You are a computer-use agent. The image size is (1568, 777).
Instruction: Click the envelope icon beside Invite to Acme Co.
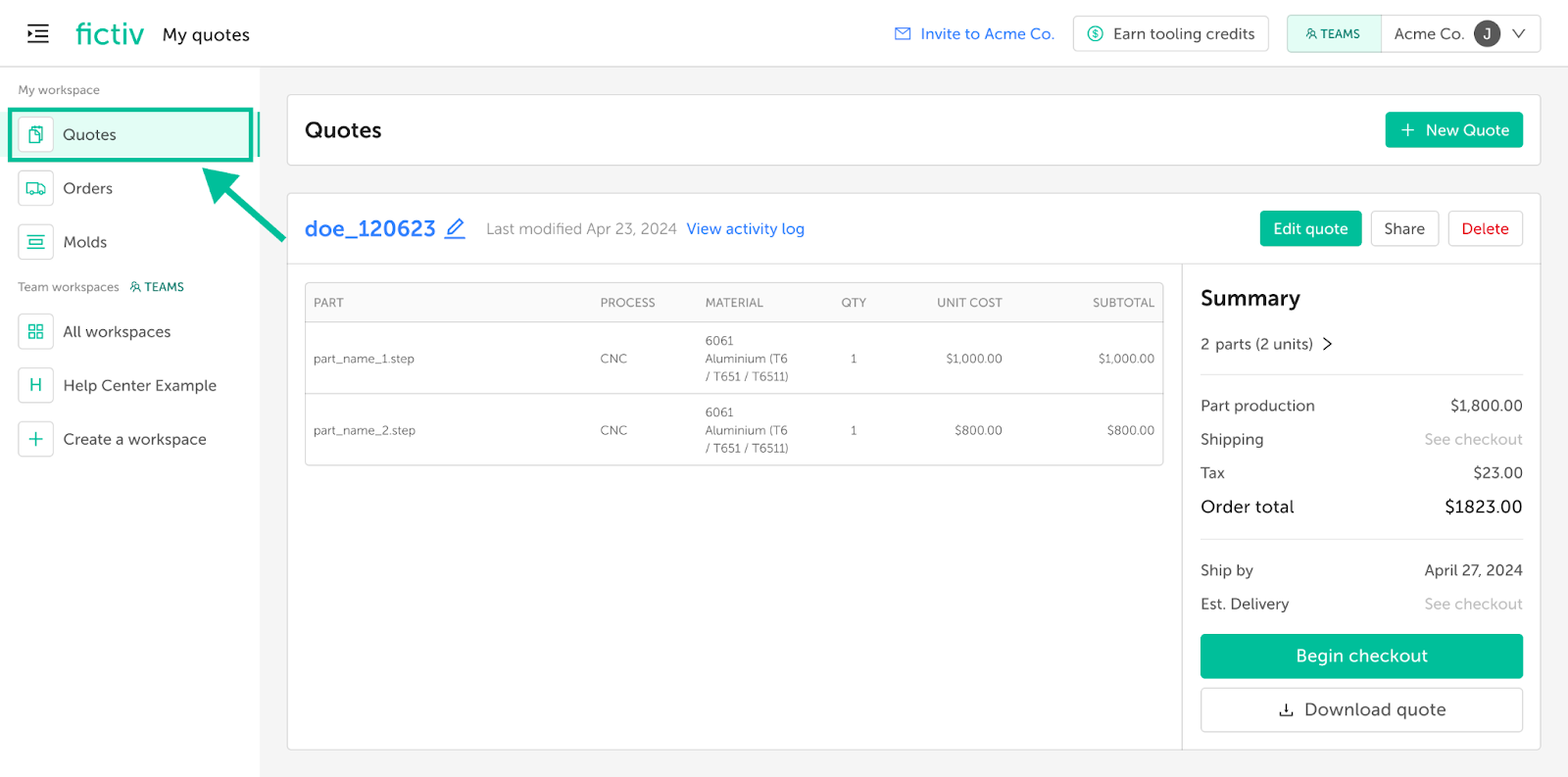coord(903,33)
